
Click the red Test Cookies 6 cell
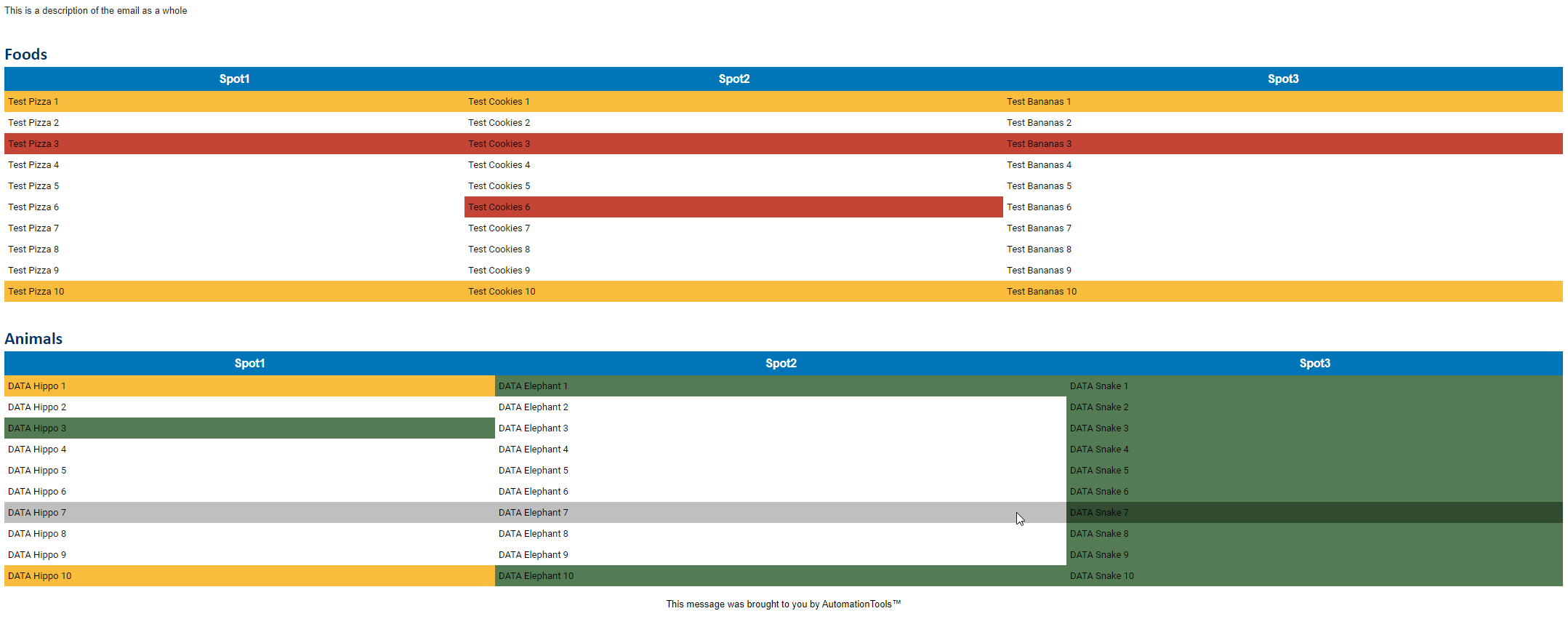coord(733,207)
